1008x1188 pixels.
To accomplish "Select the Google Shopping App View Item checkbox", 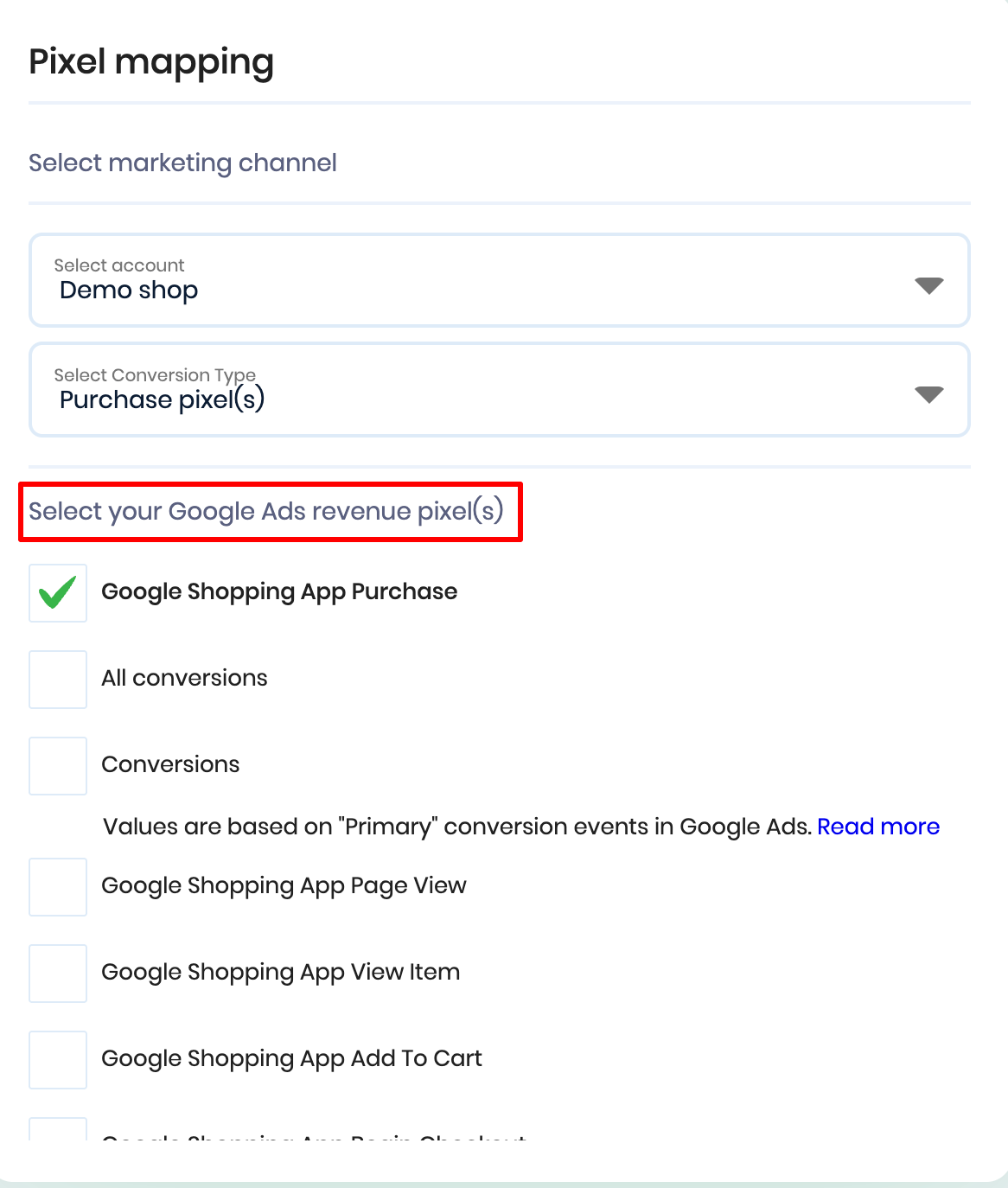I will [58, 974].
